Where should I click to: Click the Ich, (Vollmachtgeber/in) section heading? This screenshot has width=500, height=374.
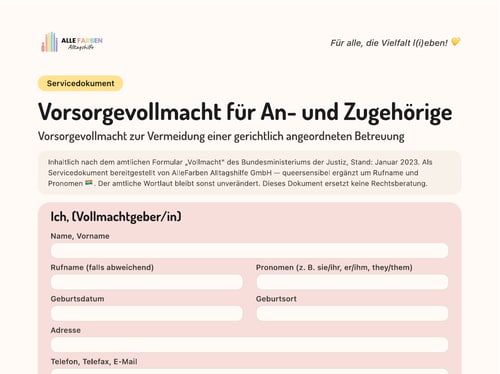tap(116, 217)
